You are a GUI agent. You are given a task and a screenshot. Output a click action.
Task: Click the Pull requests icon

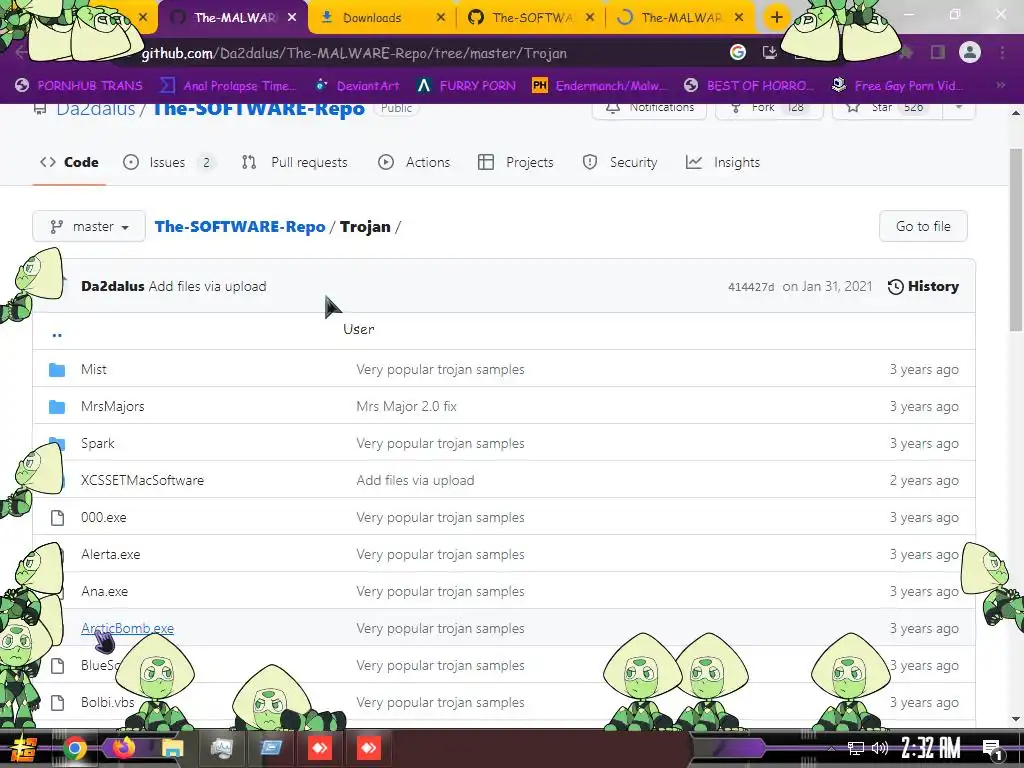pos(249,162)
